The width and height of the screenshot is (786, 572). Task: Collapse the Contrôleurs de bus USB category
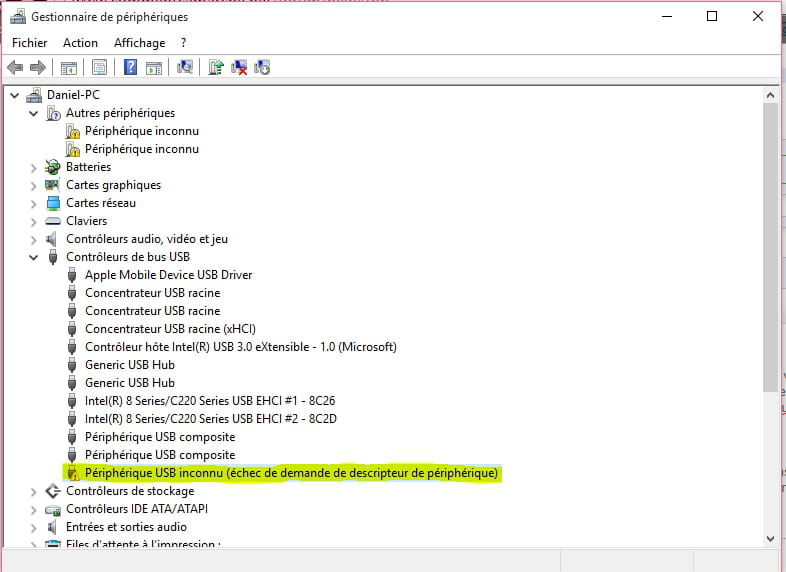point(34,257)
